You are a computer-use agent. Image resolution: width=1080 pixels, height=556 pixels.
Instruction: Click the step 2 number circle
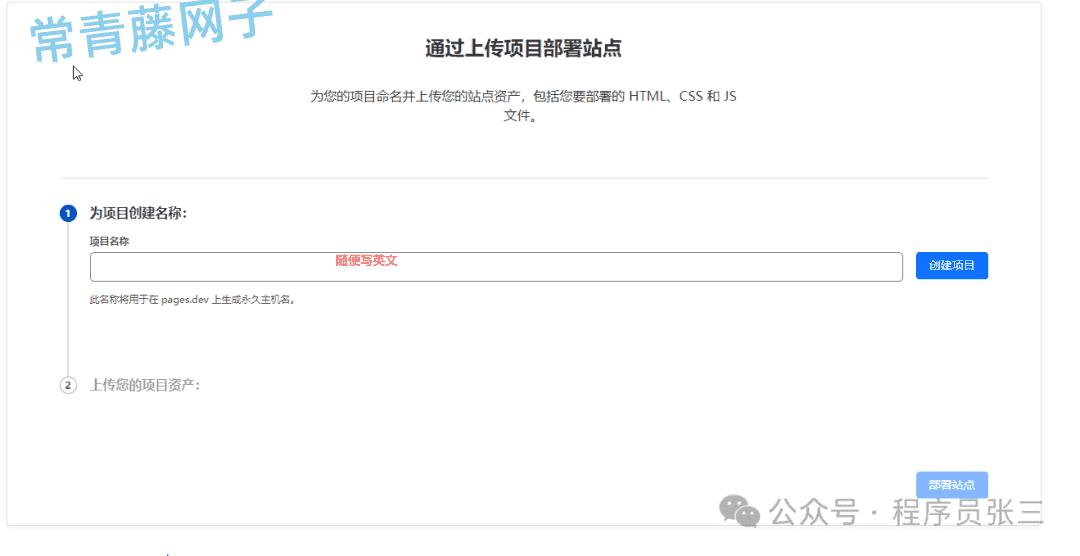68,385
